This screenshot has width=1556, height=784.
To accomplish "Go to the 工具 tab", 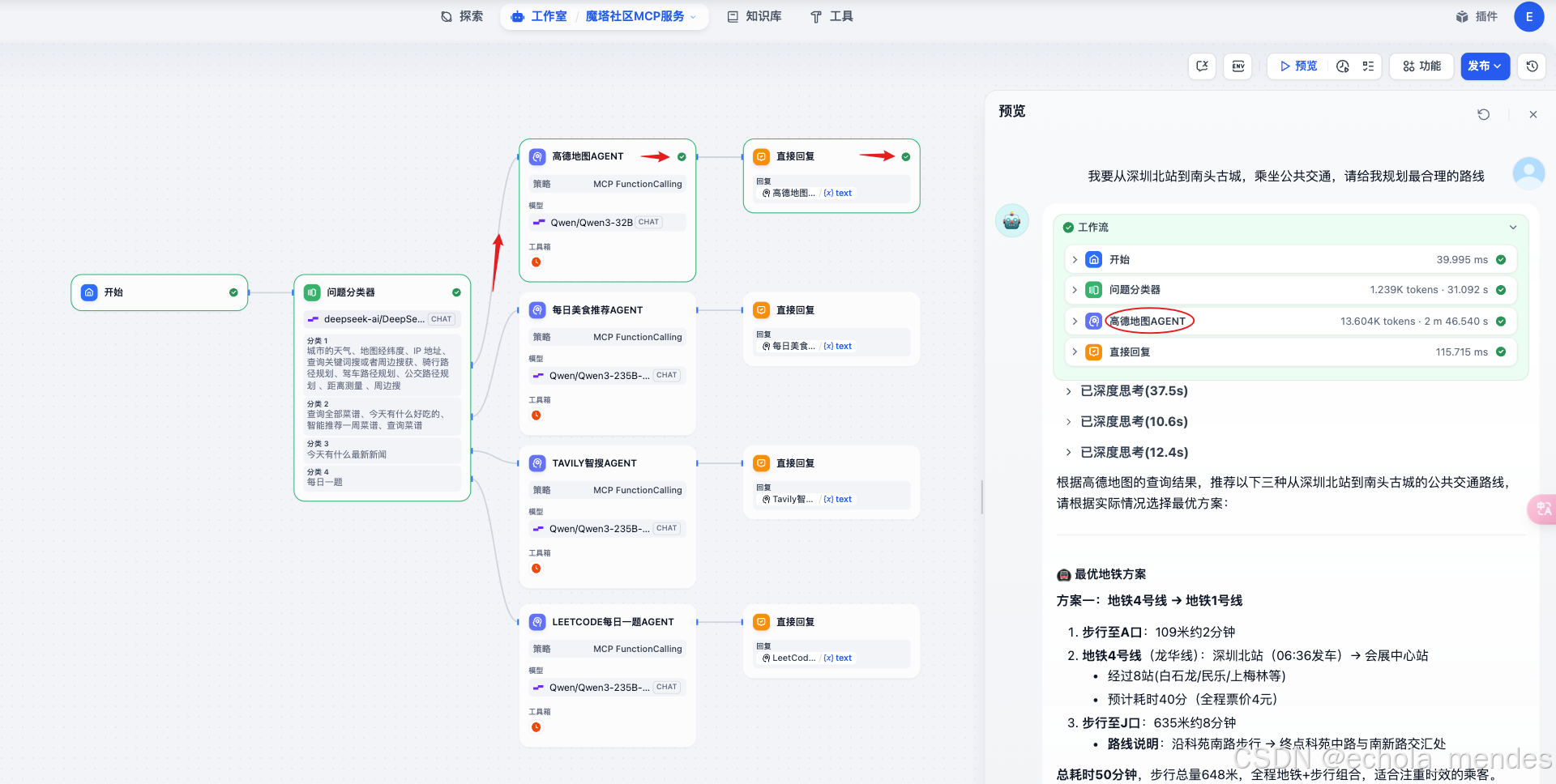I will (x=831, y=16).
